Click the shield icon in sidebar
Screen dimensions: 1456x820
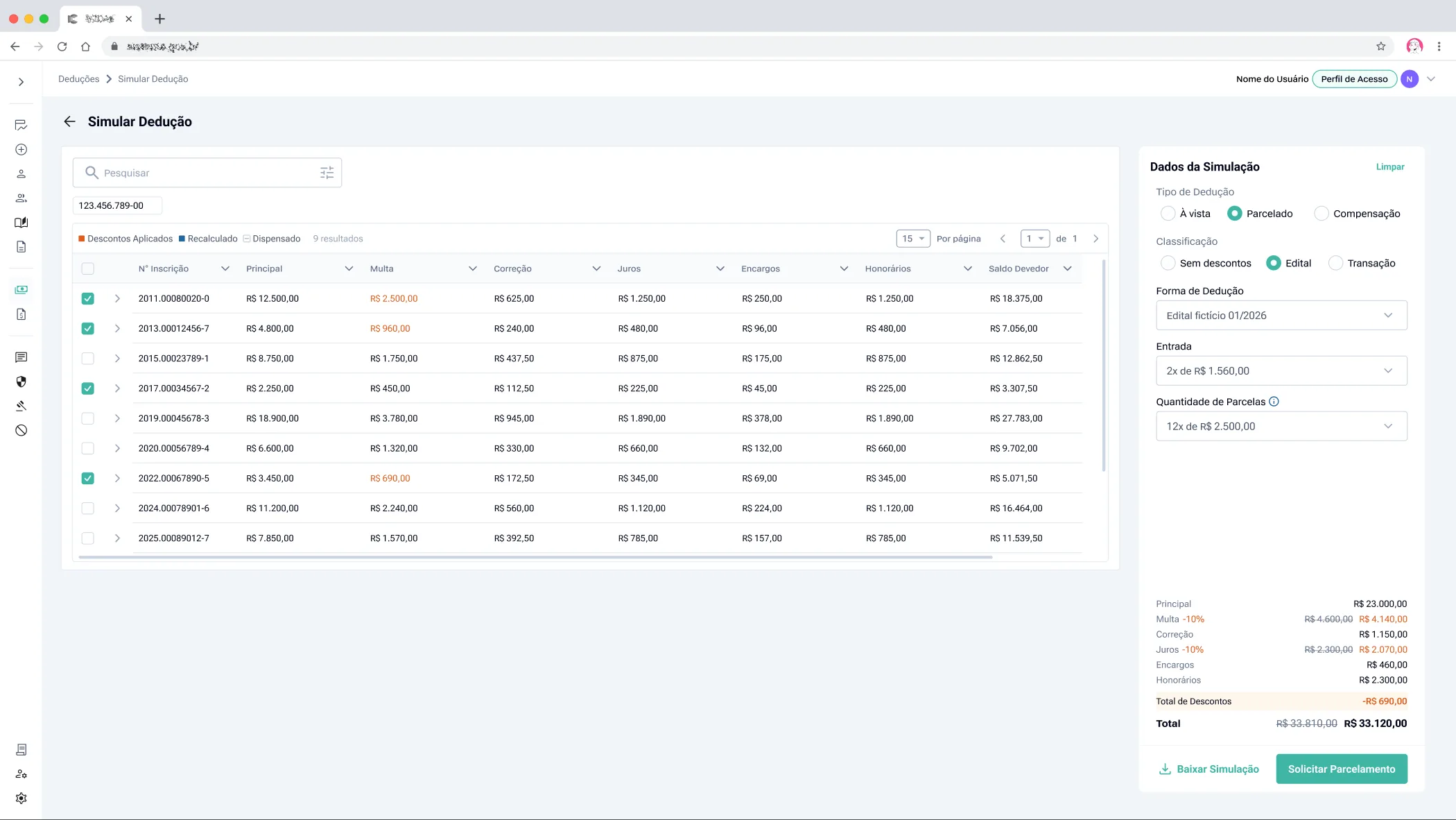(x=21, y=382)
